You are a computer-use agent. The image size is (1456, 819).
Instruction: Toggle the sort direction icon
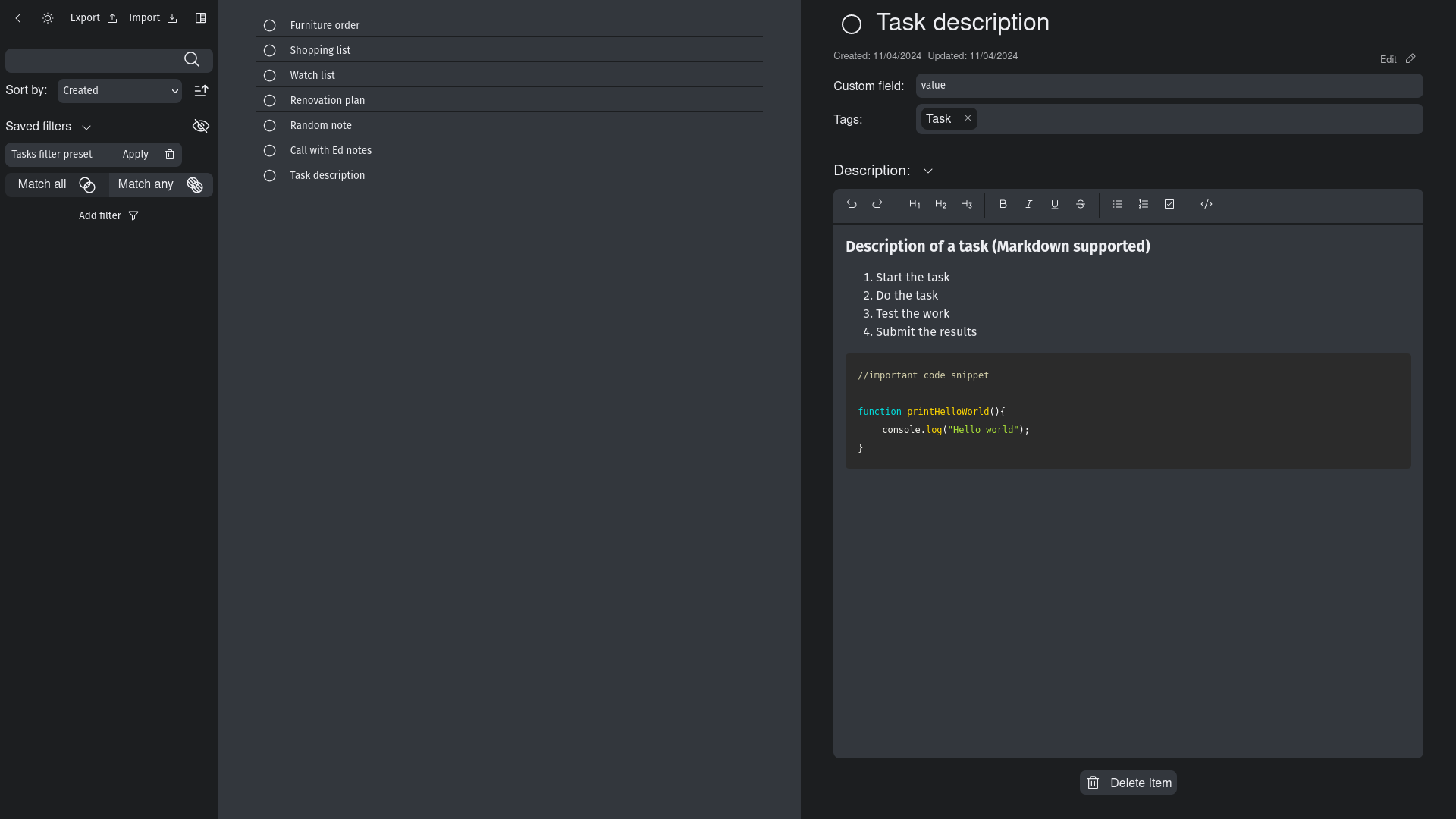point(201,91)
